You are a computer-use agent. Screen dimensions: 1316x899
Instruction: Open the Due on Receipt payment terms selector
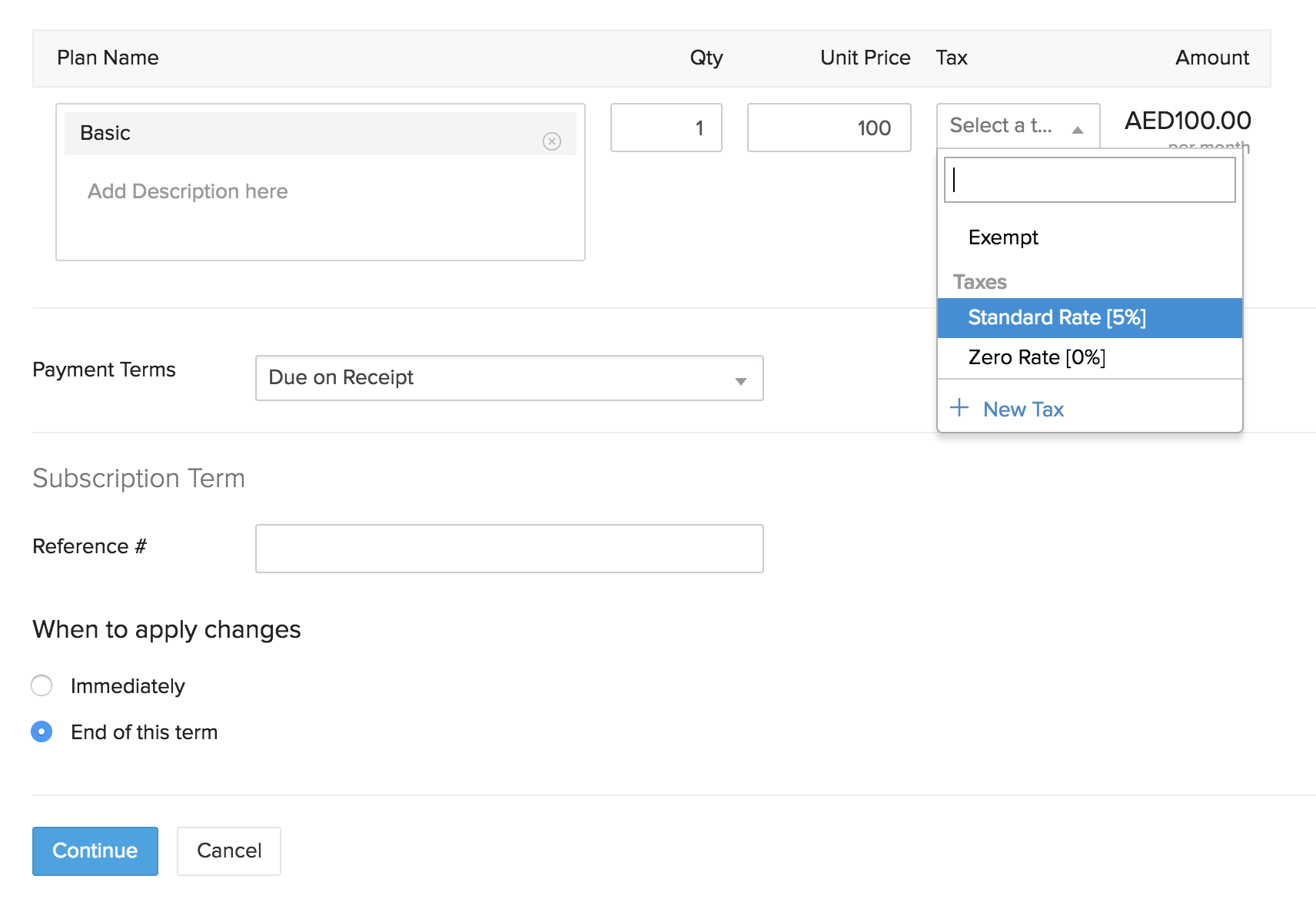pyautogui.click(x=509, y=378)
